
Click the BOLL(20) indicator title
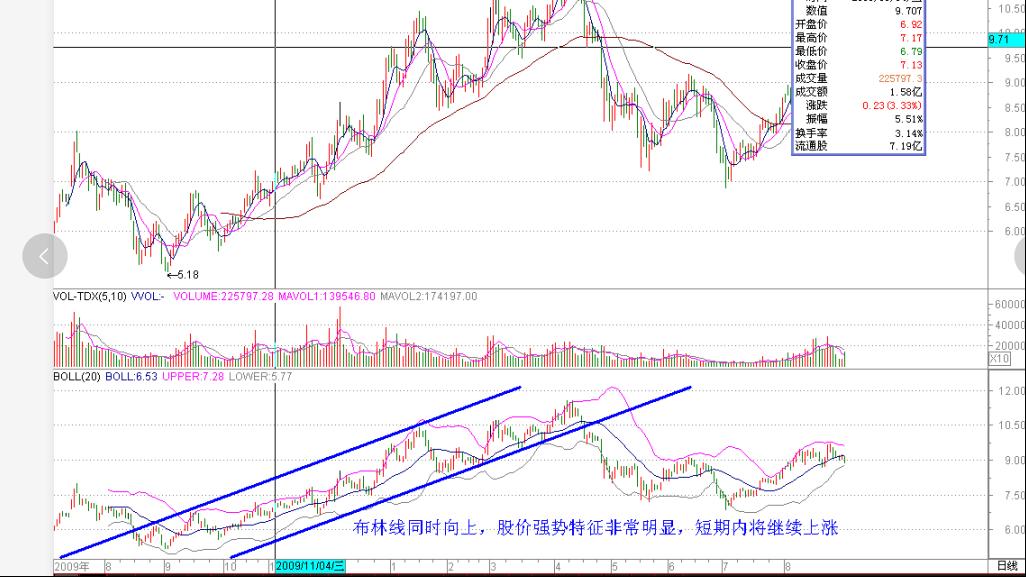pos(77,377)
